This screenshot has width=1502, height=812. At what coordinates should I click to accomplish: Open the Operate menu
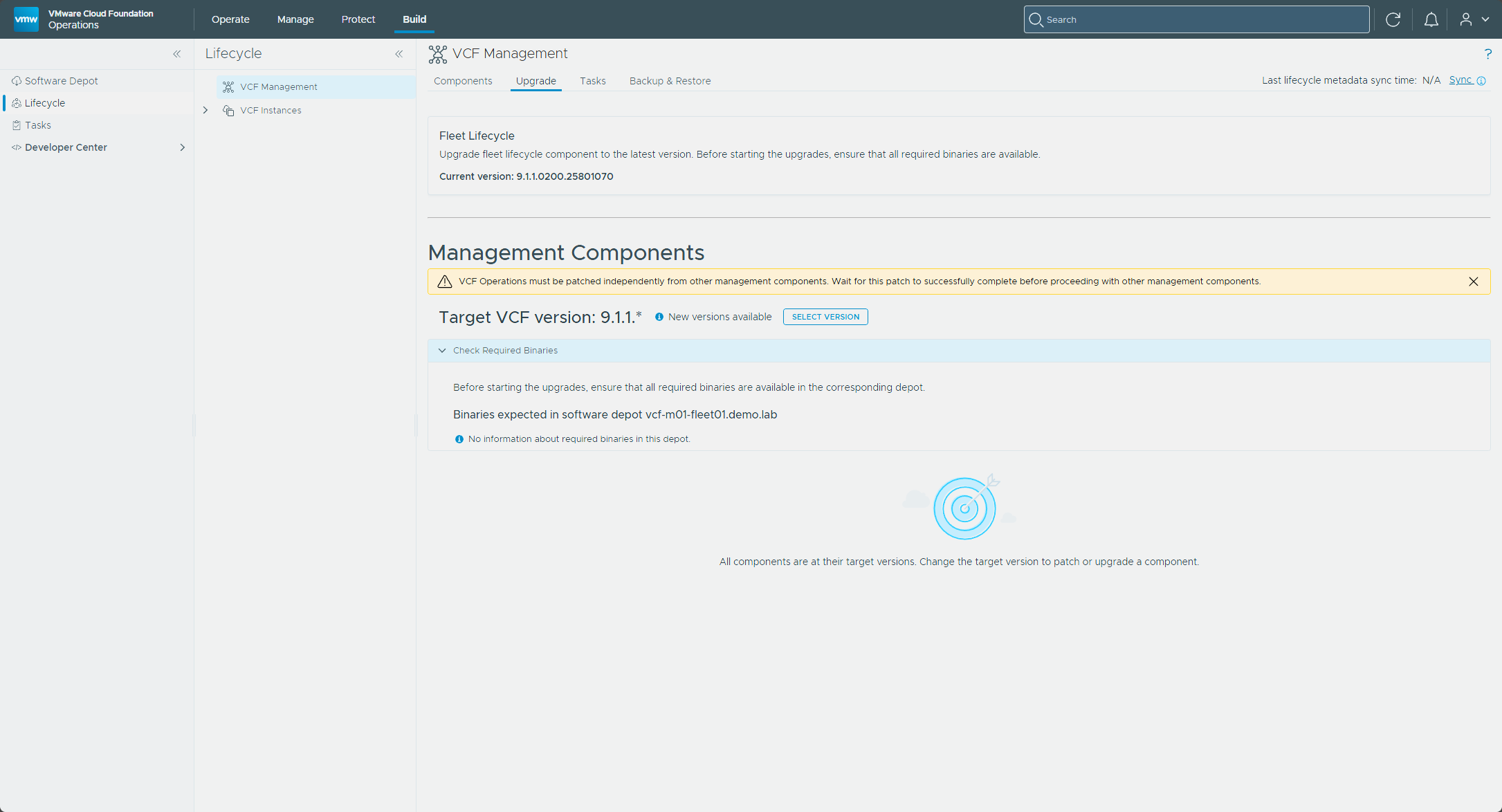pos(230,19)
